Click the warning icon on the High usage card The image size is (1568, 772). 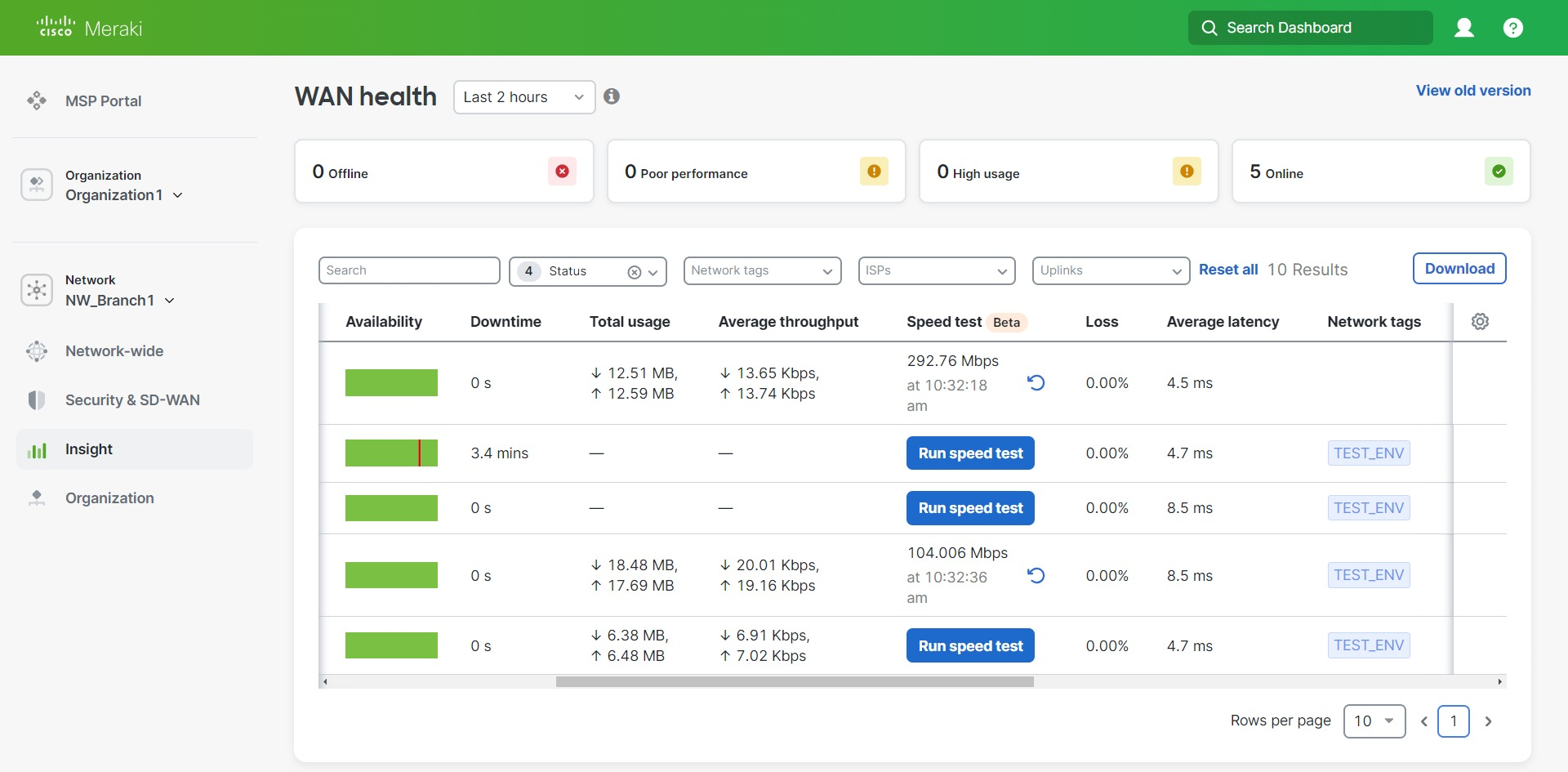pos(1187,172)
